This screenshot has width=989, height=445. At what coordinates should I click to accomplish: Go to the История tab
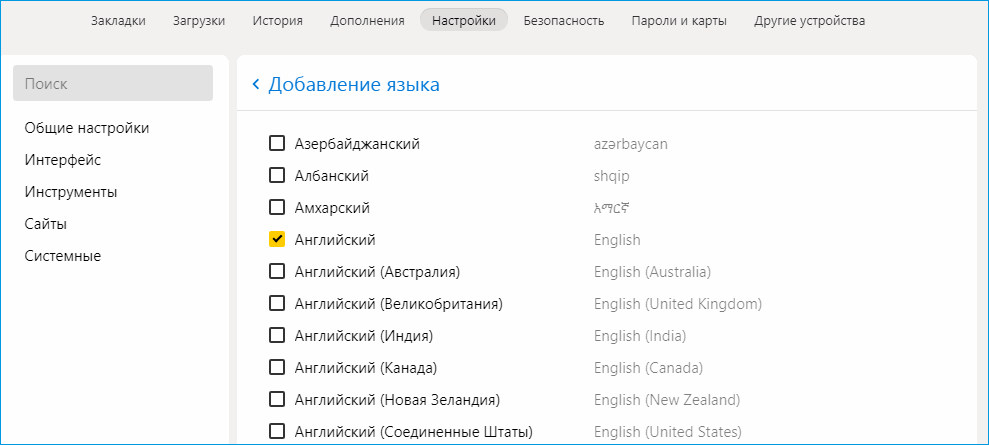[x=277, y=21]
